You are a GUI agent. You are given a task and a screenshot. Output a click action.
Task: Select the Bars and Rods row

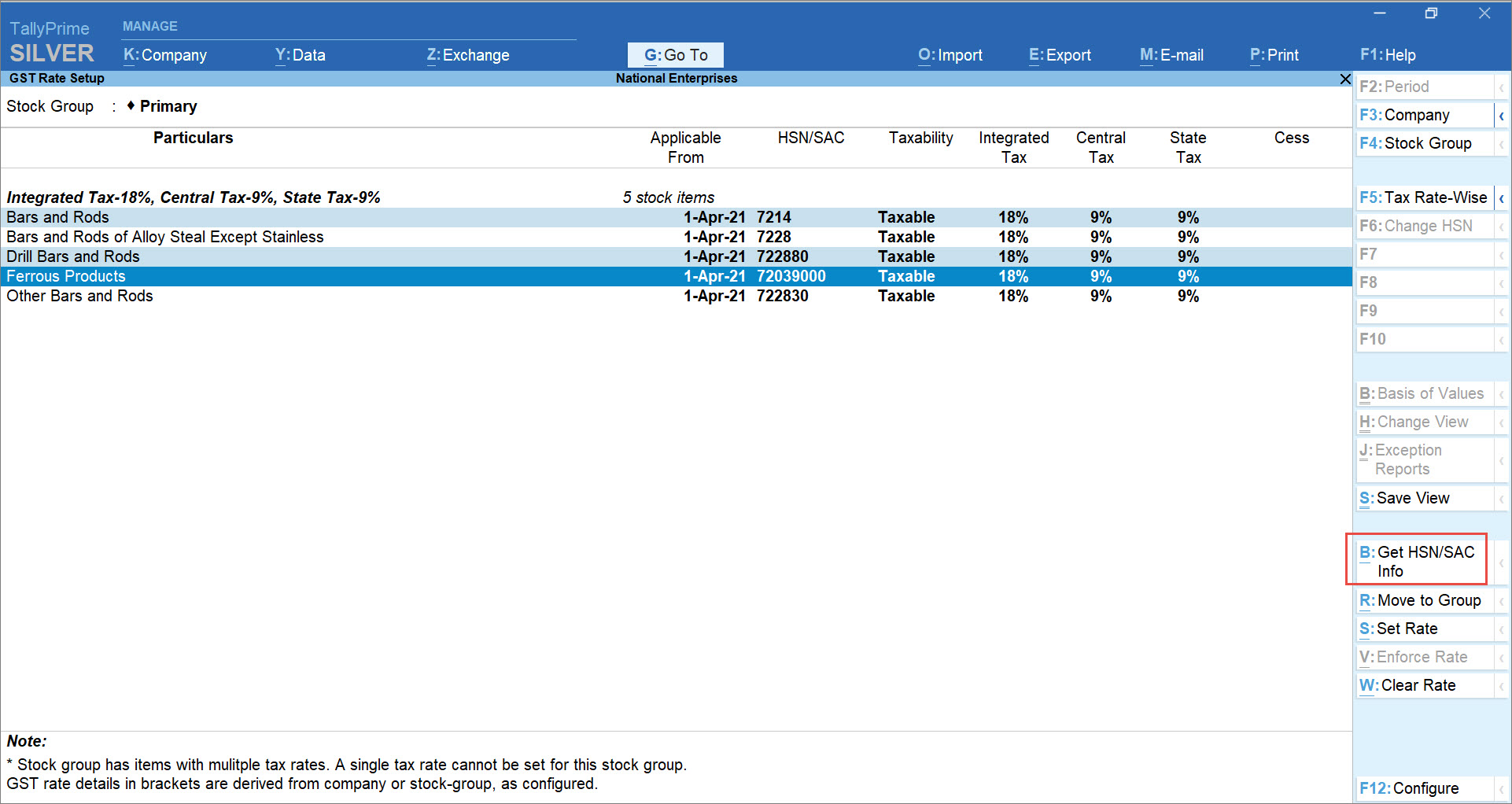(x=677, y=217)
